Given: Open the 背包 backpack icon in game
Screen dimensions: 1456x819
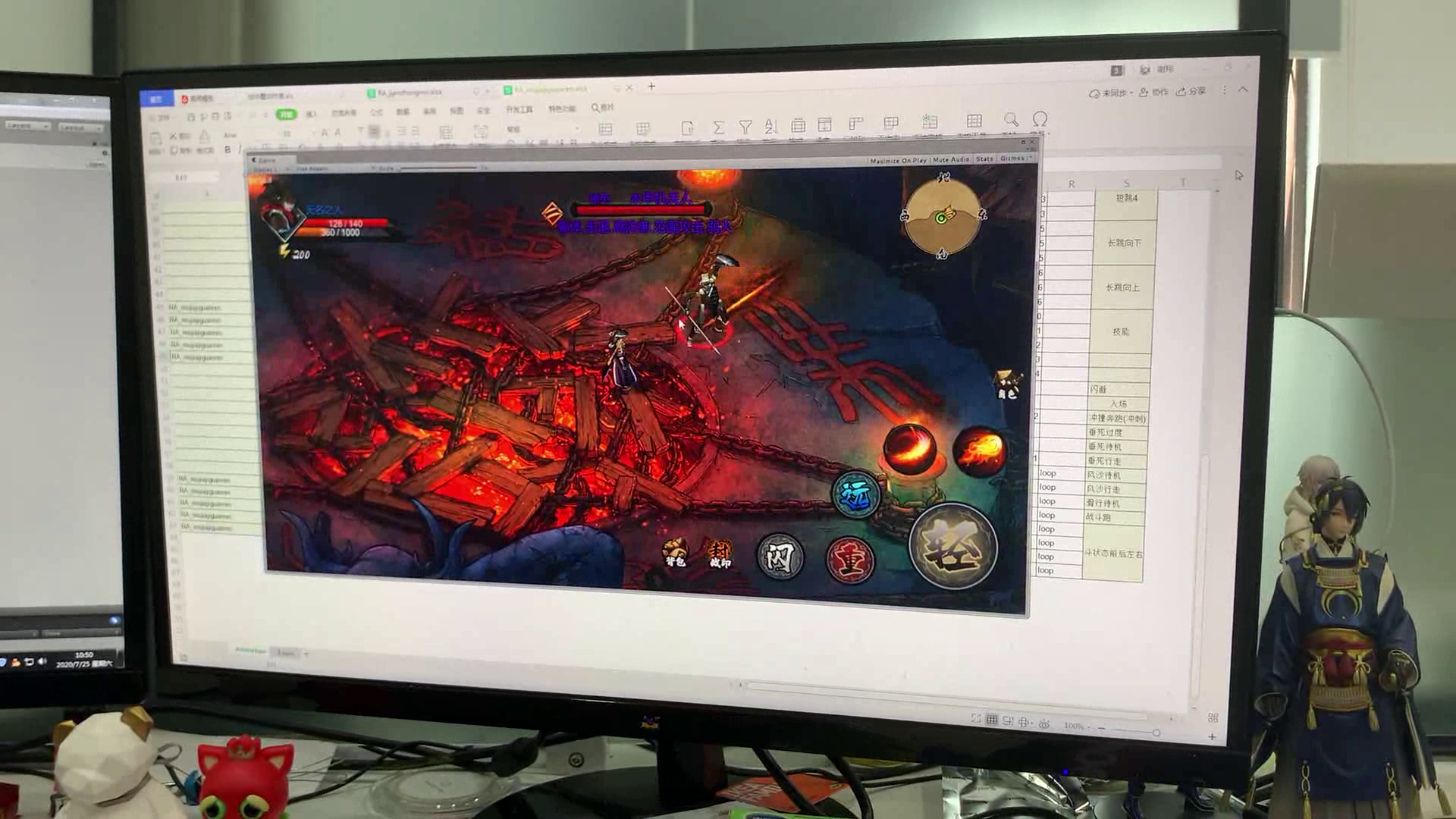Looking at the screenshot, I should [x=674, y=553].
